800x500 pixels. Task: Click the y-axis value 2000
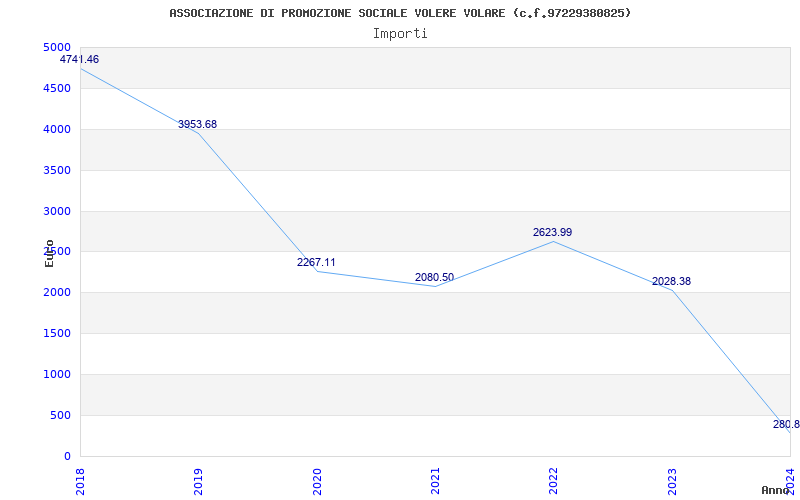[x=57, y=292]
